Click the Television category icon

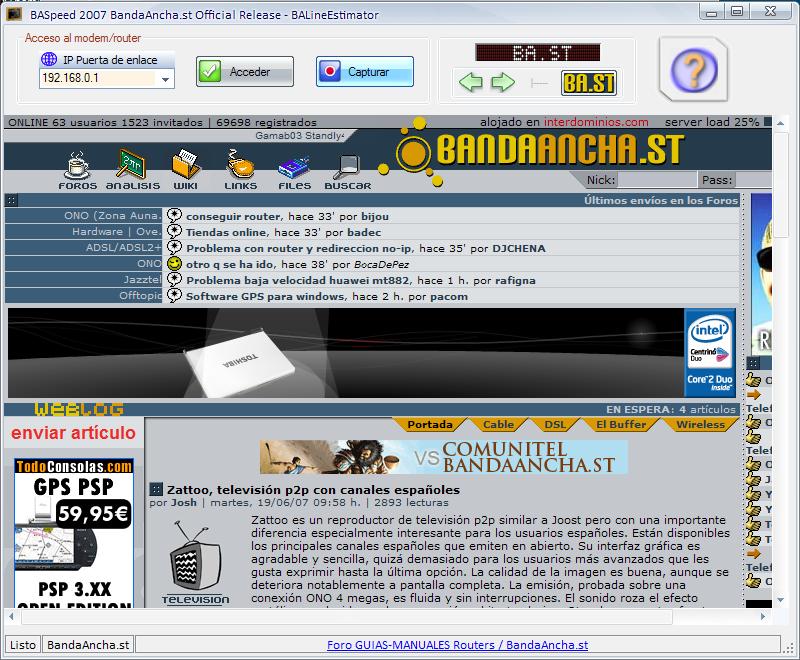pyautogui.click(x=195, y=563)
